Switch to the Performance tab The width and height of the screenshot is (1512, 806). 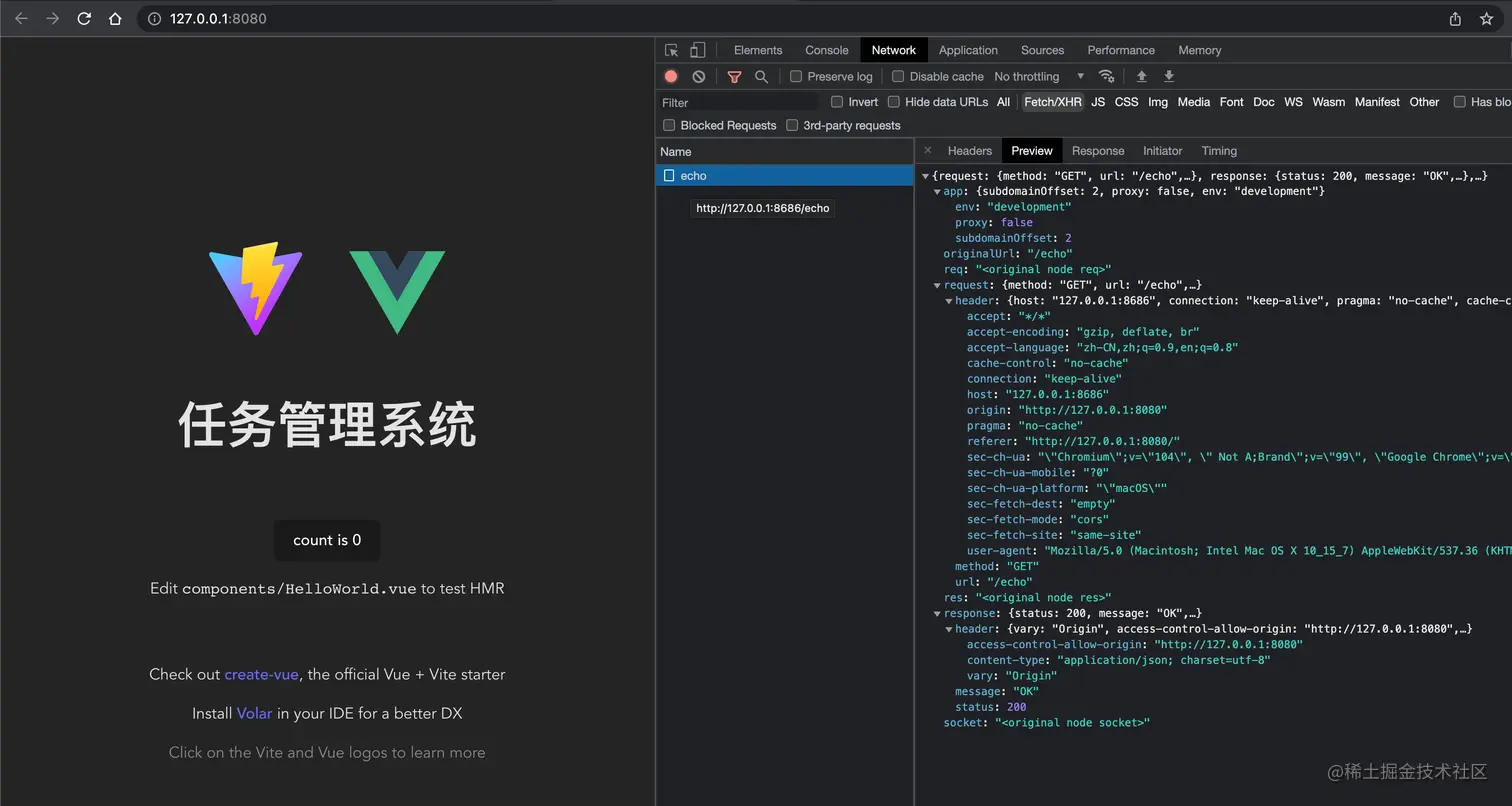point(1121,50)
